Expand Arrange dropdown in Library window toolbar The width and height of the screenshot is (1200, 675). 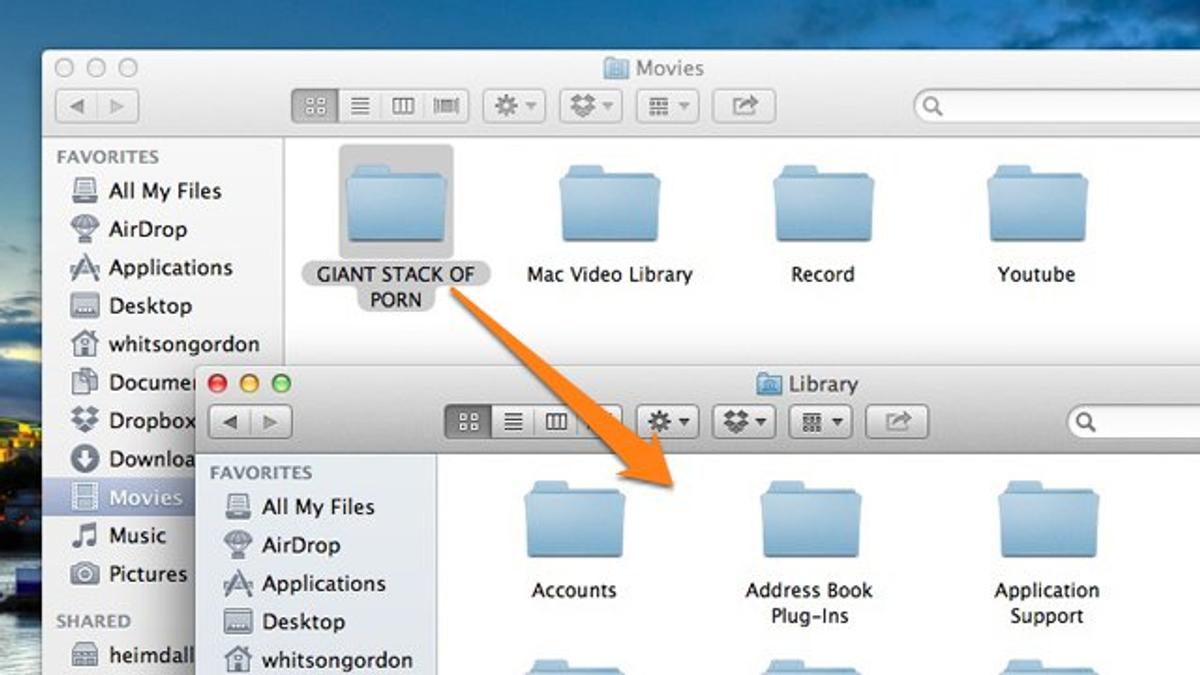820,422
